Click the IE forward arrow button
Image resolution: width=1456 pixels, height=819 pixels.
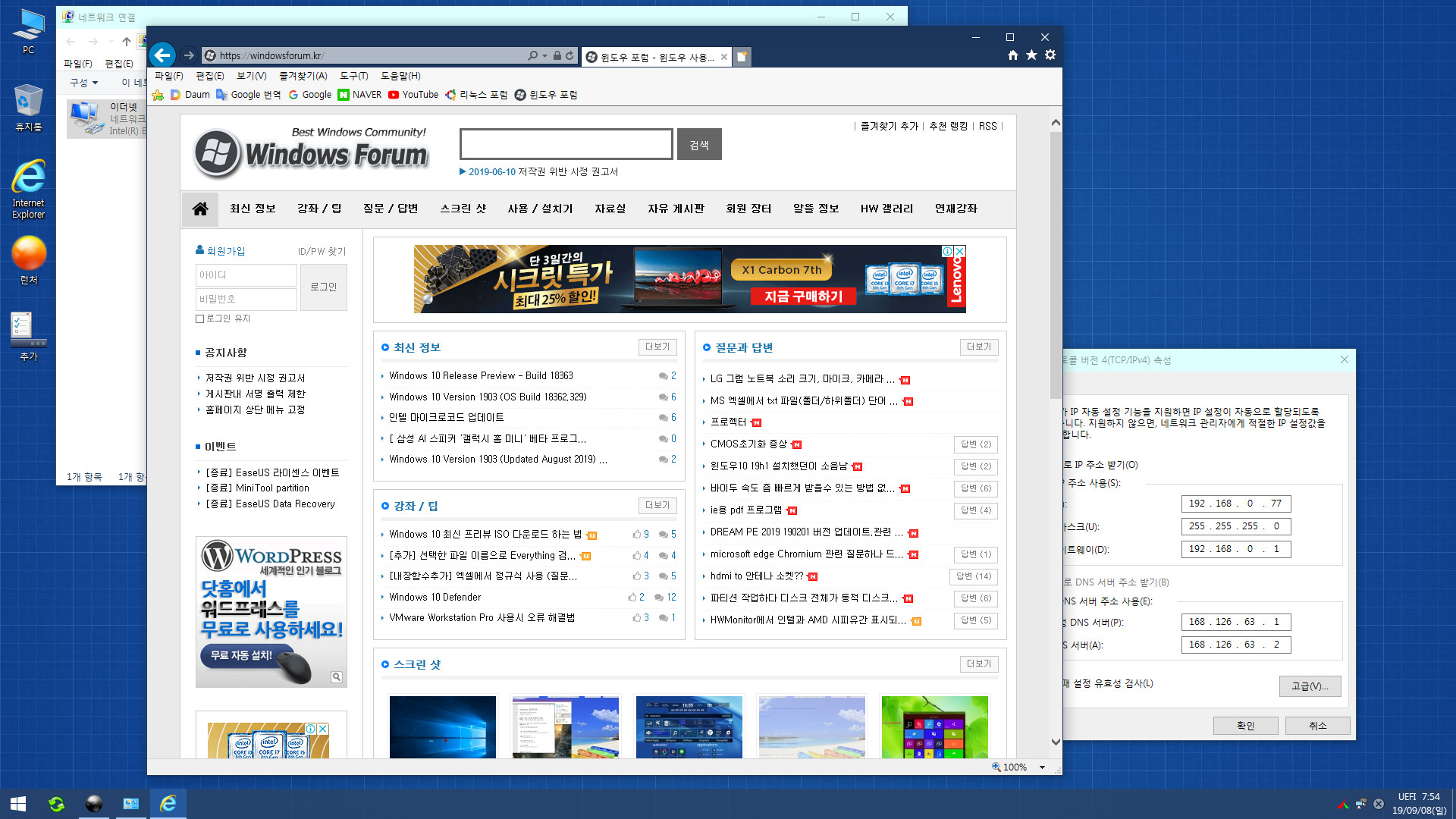189,55
